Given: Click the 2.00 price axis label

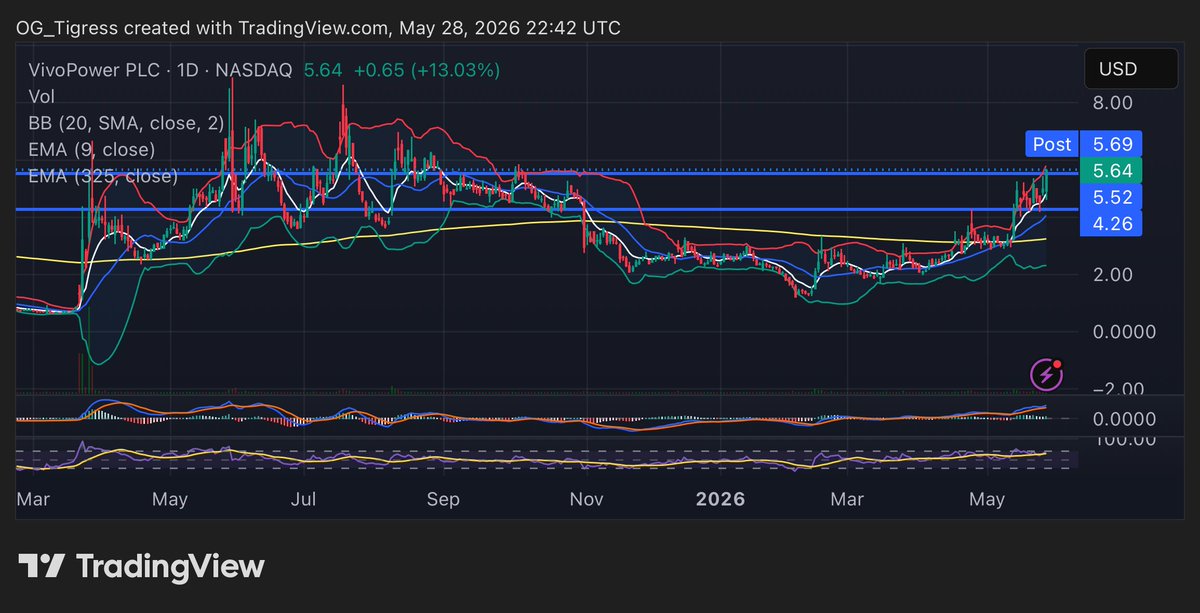Looking at the screenshot, I should pyautogui.click(x=1113, y=275).
